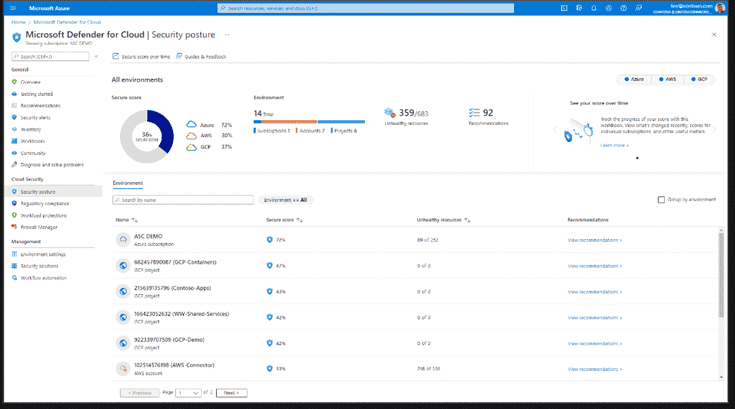
Task: Go to Overview in the sidebar
Action: pos(30,82)
